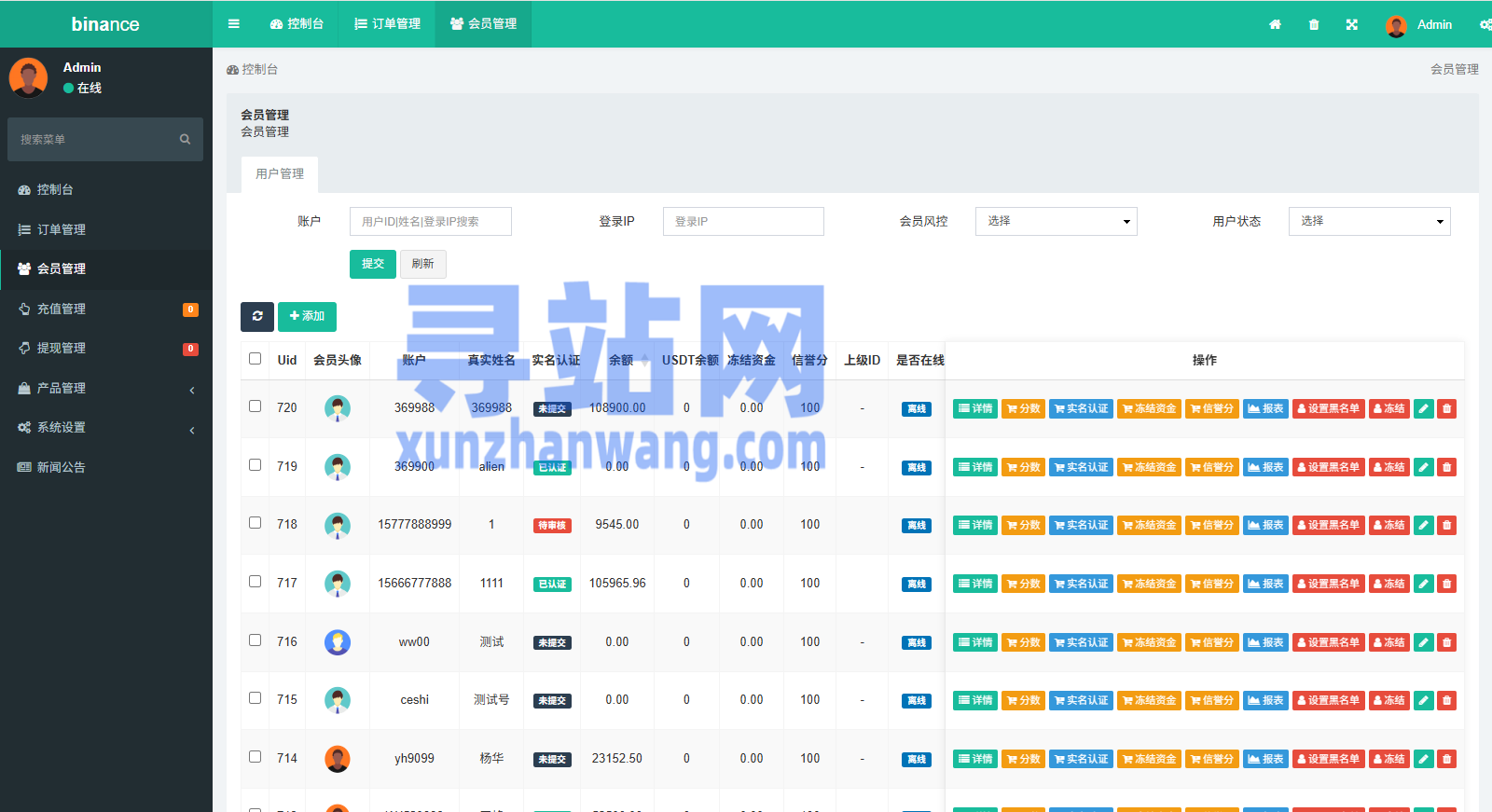
Task: Click the 添加 button
Action: (307, 316)
